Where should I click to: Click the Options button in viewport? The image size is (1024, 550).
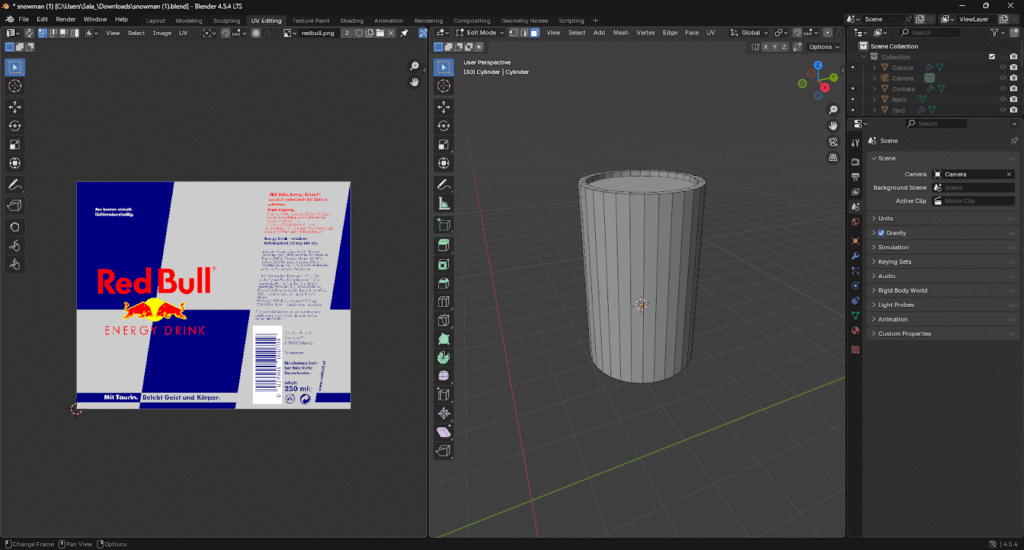[822, 47]
